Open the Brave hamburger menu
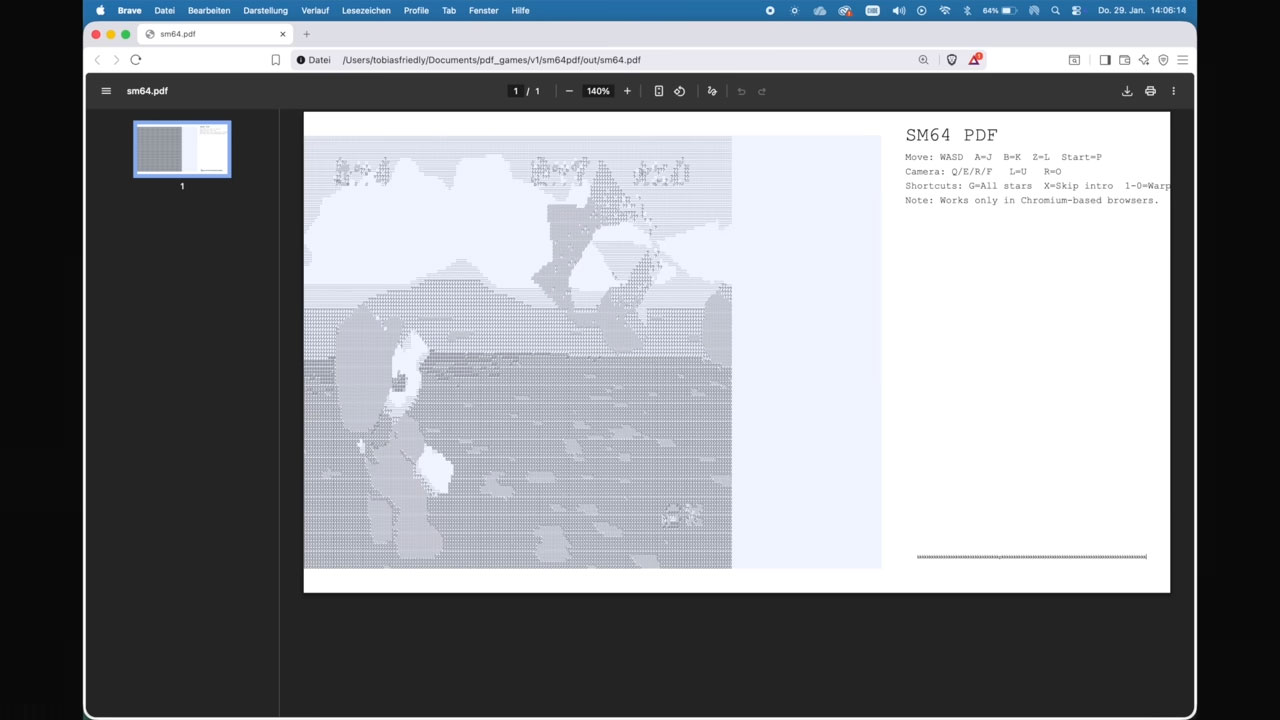 coord(1183,60)
